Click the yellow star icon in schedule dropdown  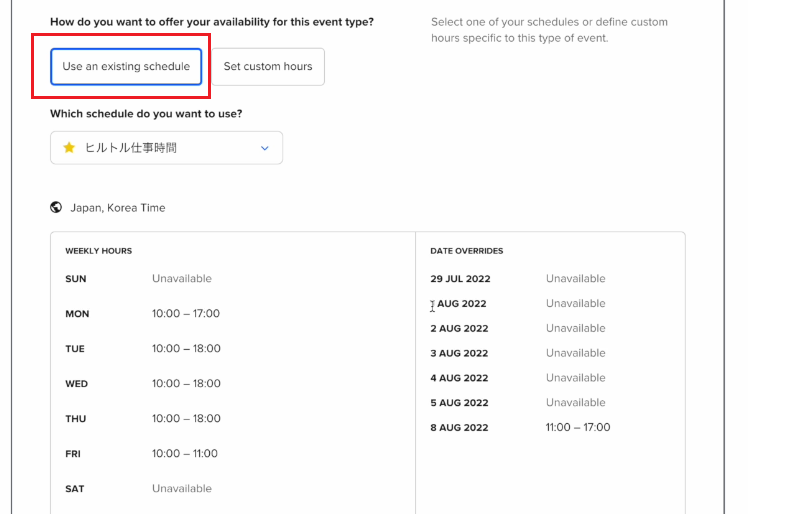(69, 148)
